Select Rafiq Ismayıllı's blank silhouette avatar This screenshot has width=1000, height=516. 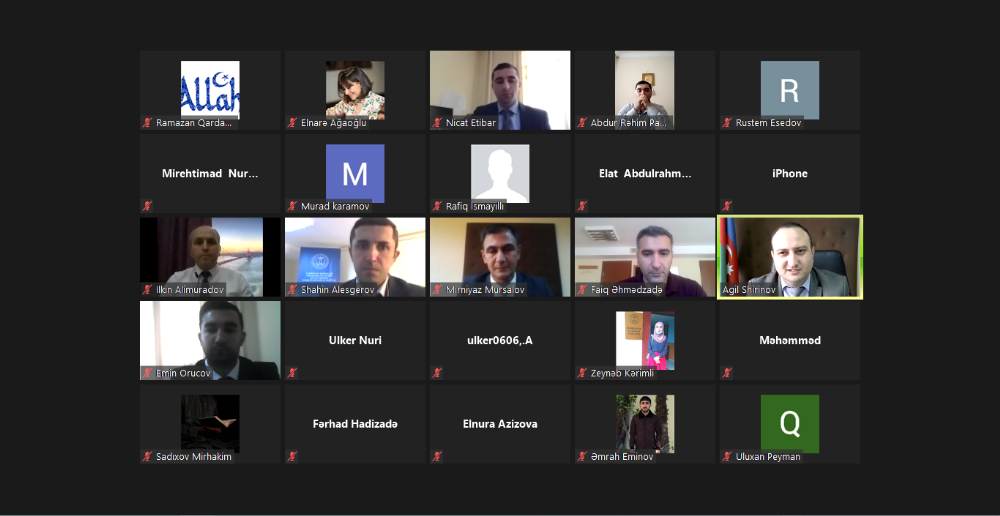500,173
